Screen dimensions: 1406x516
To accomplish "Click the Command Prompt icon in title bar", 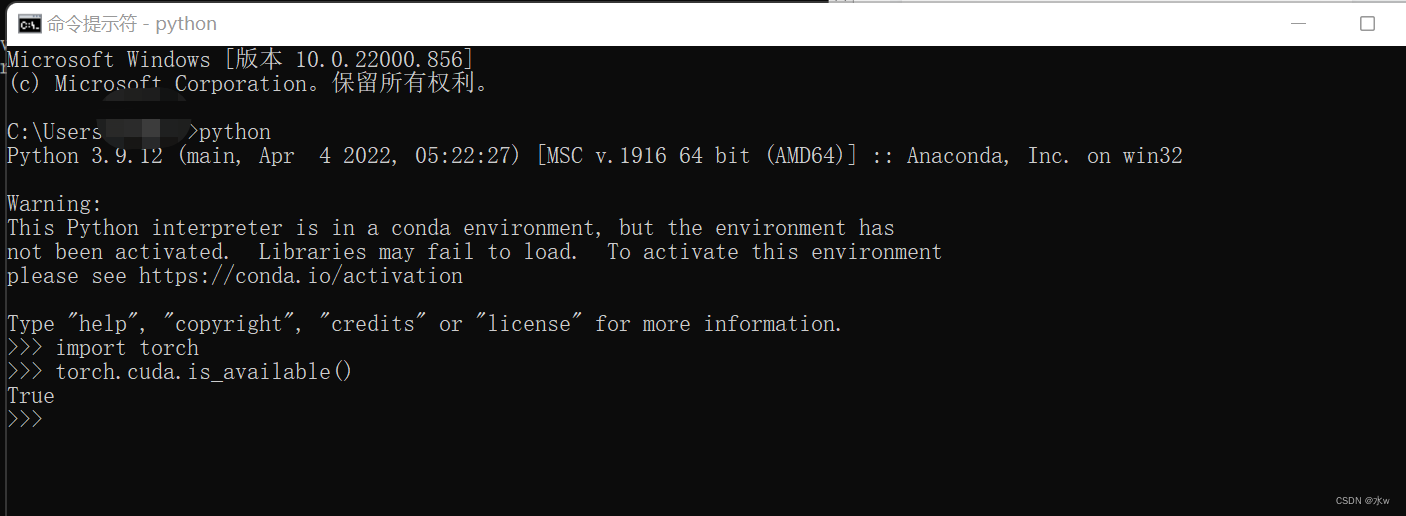I will pyautogui.click(x=30, y=24).
